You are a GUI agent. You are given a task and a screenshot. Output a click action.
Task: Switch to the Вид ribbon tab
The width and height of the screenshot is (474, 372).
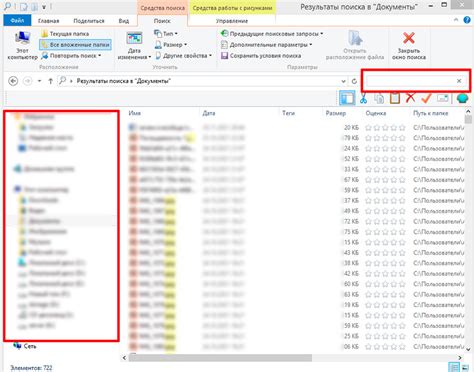(x=124, y=21)
